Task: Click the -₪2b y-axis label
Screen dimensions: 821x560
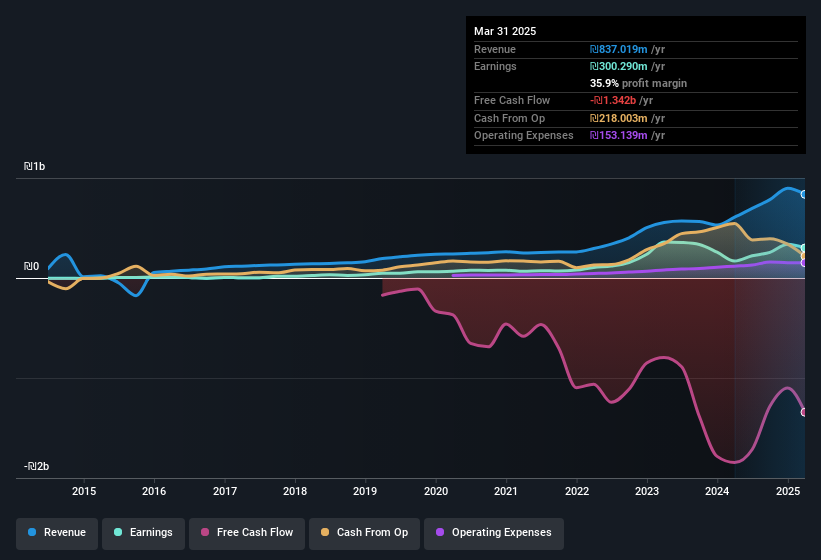Action: pyautogui.click(x=37, y=466)
